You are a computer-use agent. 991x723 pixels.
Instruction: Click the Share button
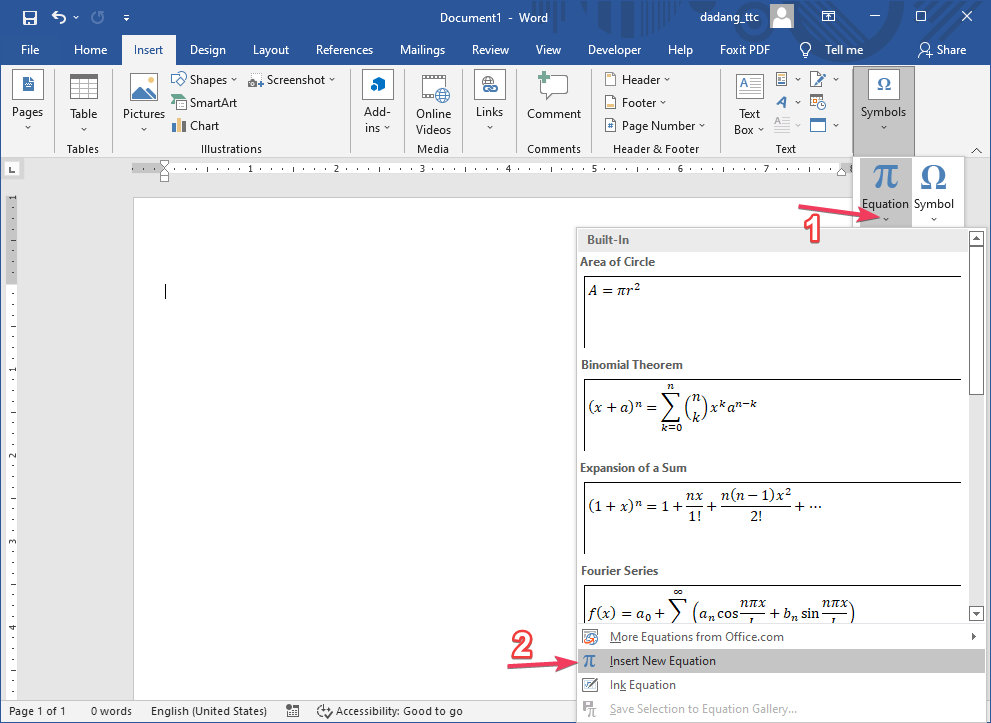point(941,49)
